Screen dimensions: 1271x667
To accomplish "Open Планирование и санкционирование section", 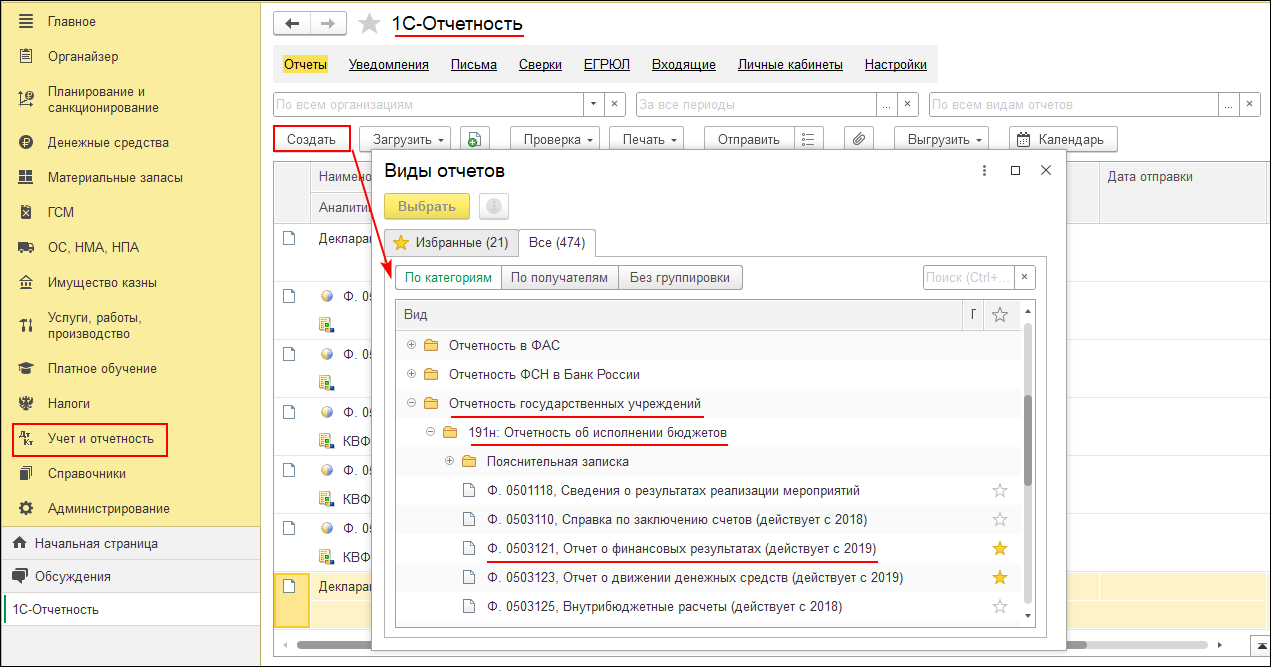I will point(103,99).
